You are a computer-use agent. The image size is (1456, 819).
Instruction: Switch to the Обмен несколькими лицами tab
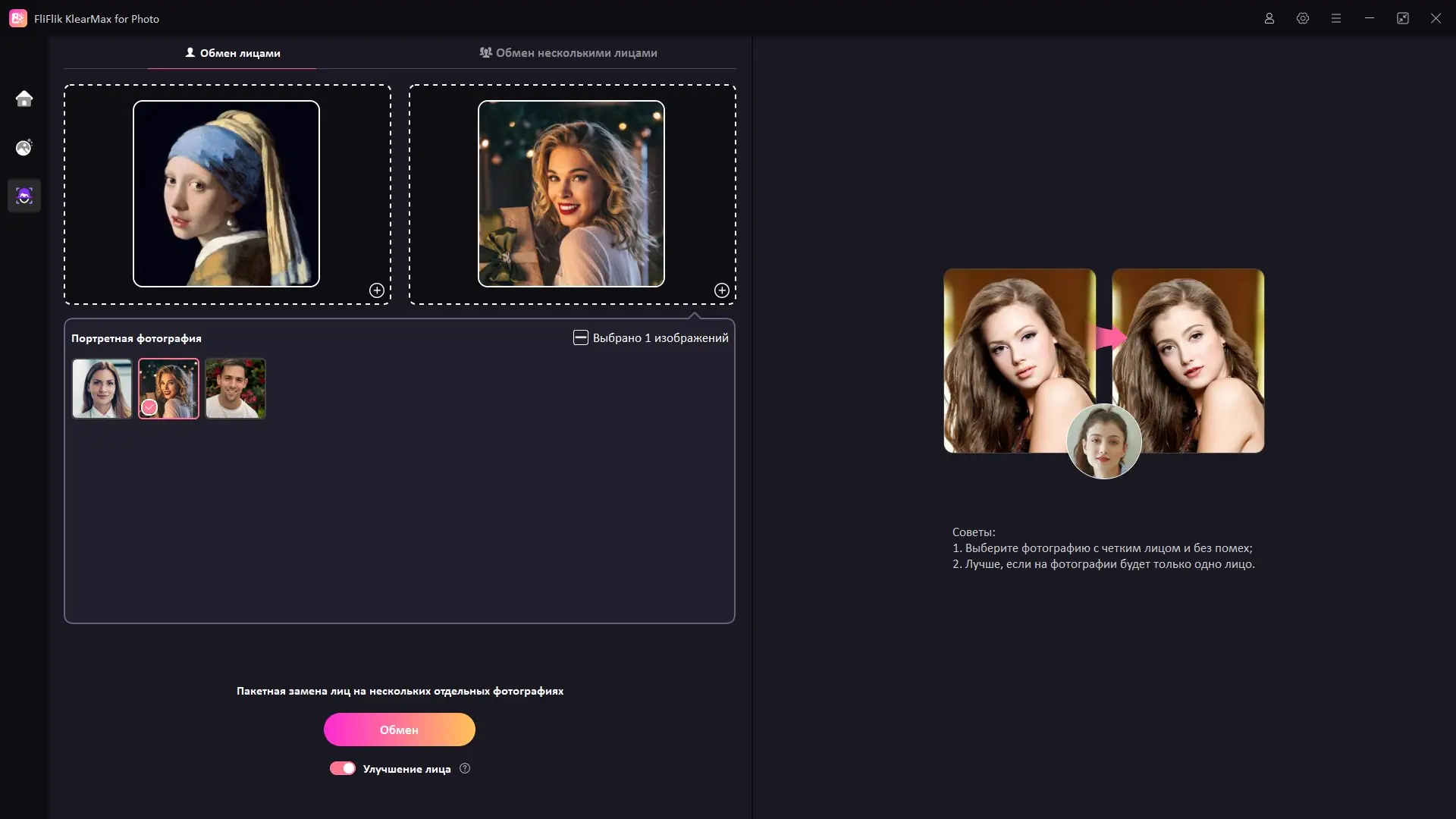(567, 52)
